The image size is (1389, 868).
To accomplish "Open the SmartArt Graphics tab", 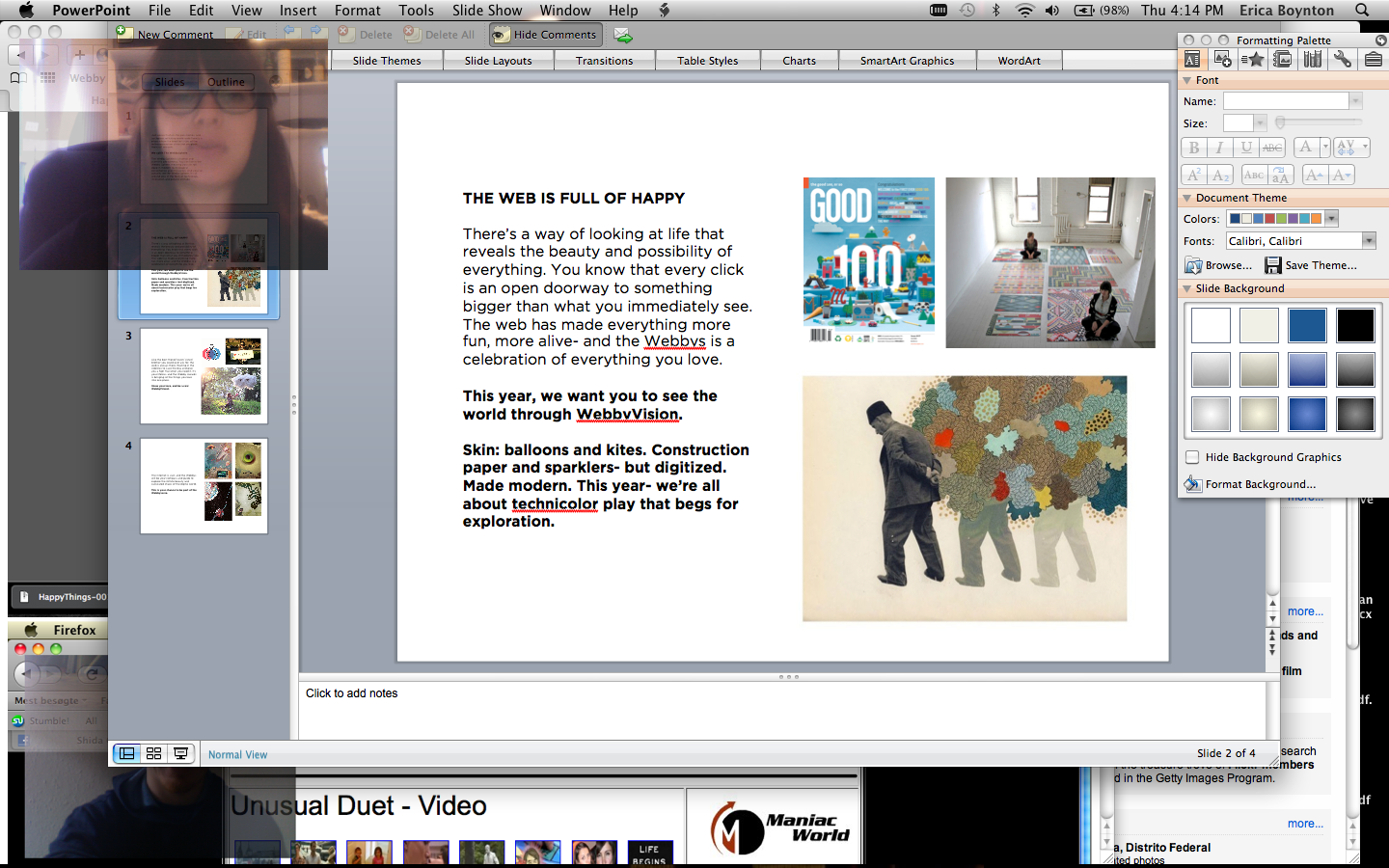I will (907, 60).
